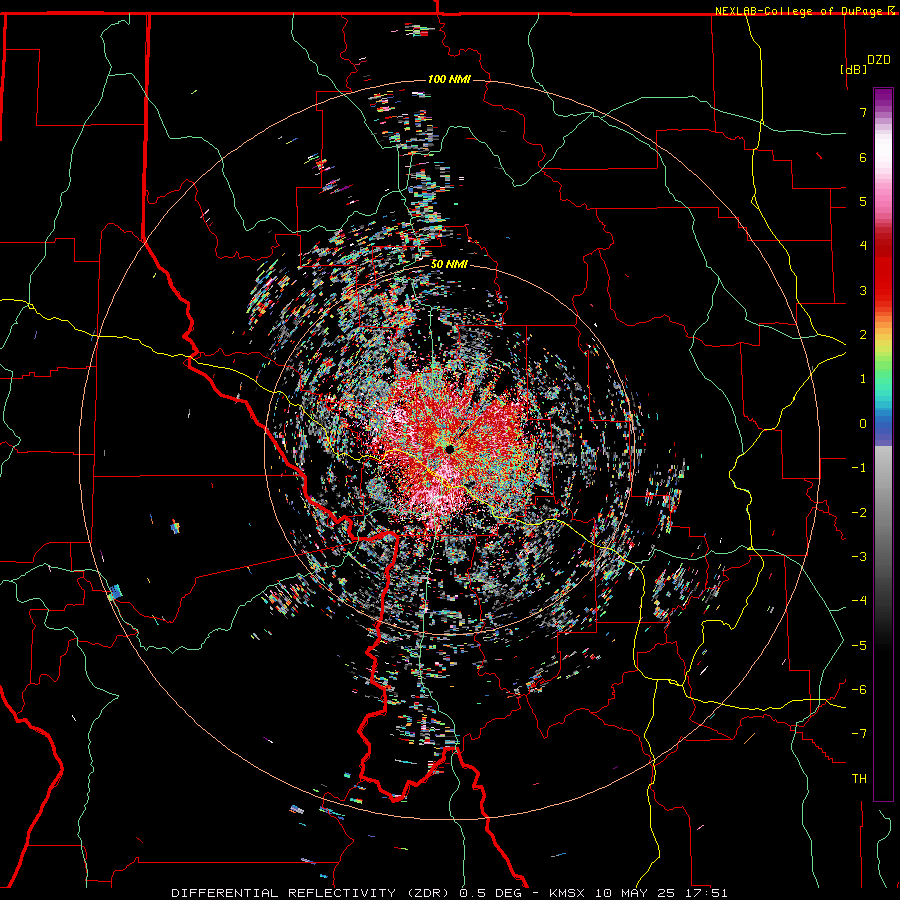The width and height of the screenshot is (900, 900).
Task: Click the 3 value on the color scale
Action: (x=863, y=290)
